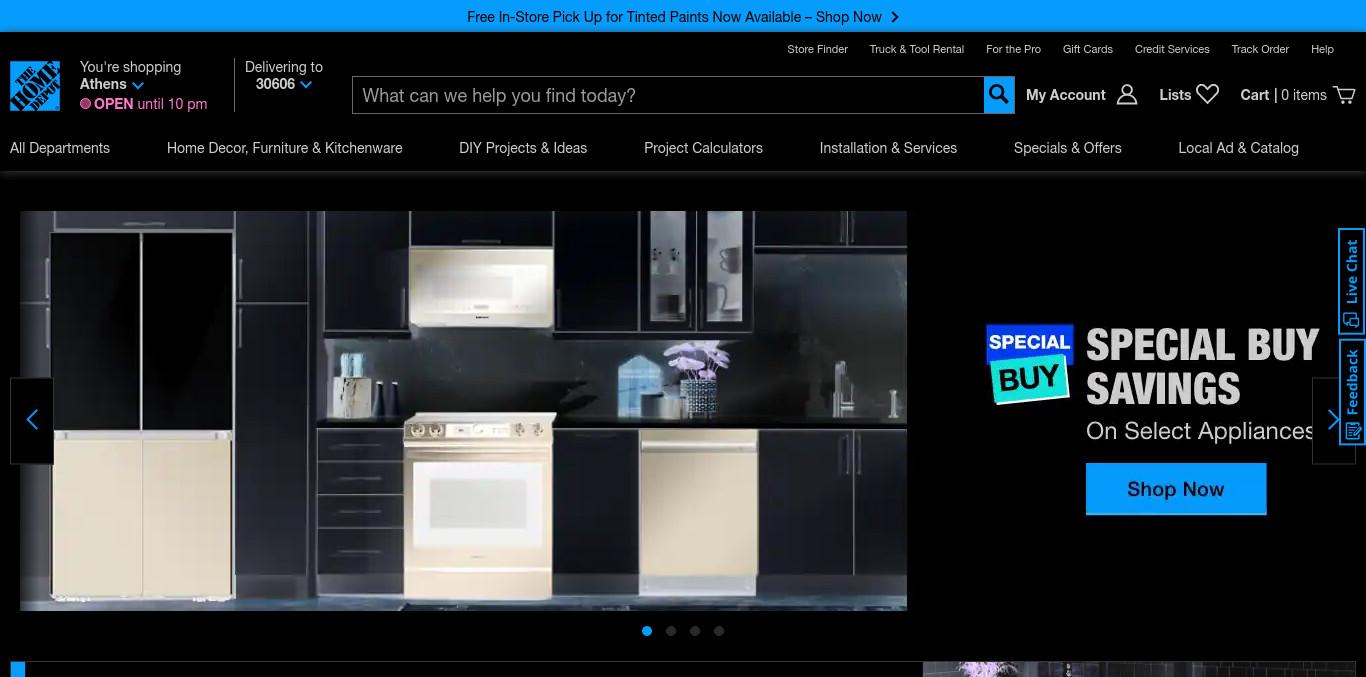The width and height of the screenshot is (1366, 677).
Task: Open Specials & Offers menu
Action: [x=1068, y=148]
